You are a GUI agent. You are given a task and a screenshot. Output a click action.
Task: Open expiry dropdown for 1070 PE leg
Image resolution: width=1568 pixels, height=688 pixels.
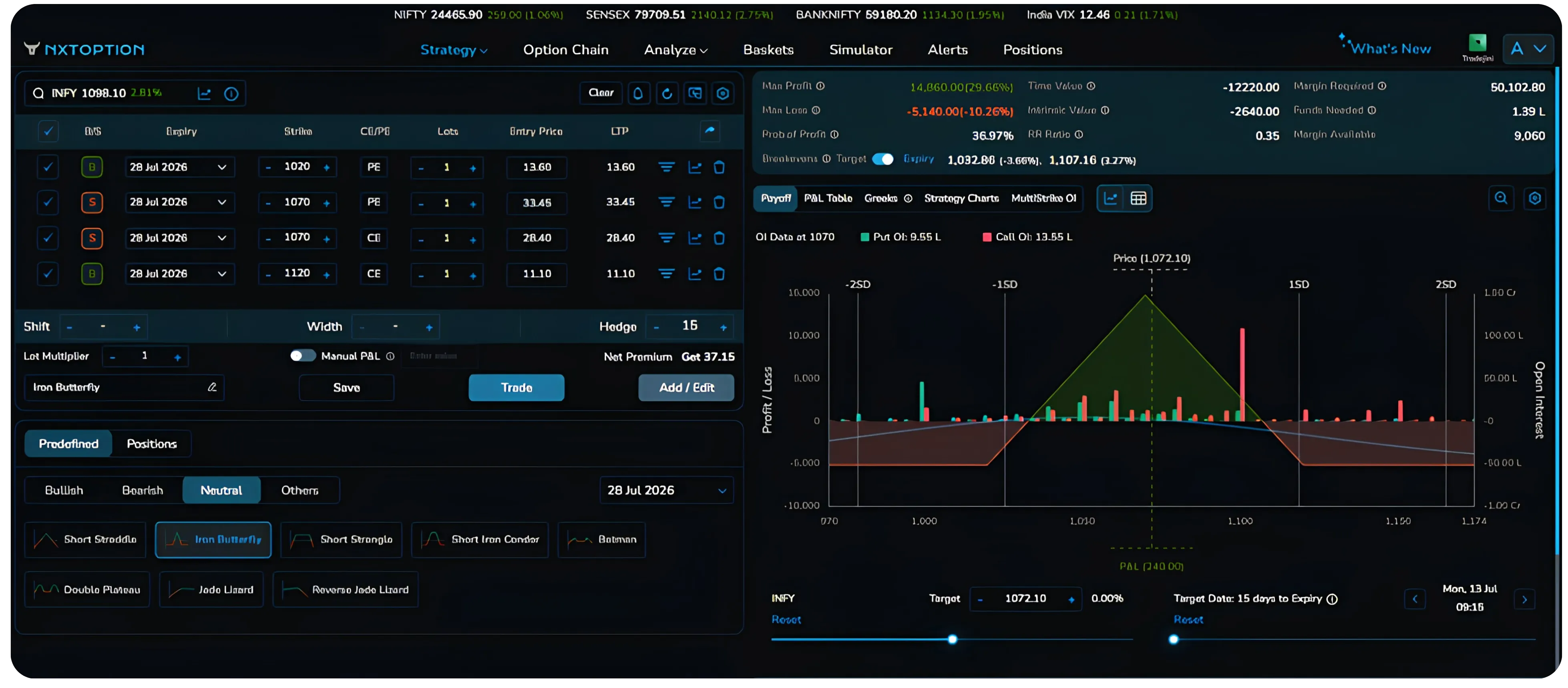179,202
